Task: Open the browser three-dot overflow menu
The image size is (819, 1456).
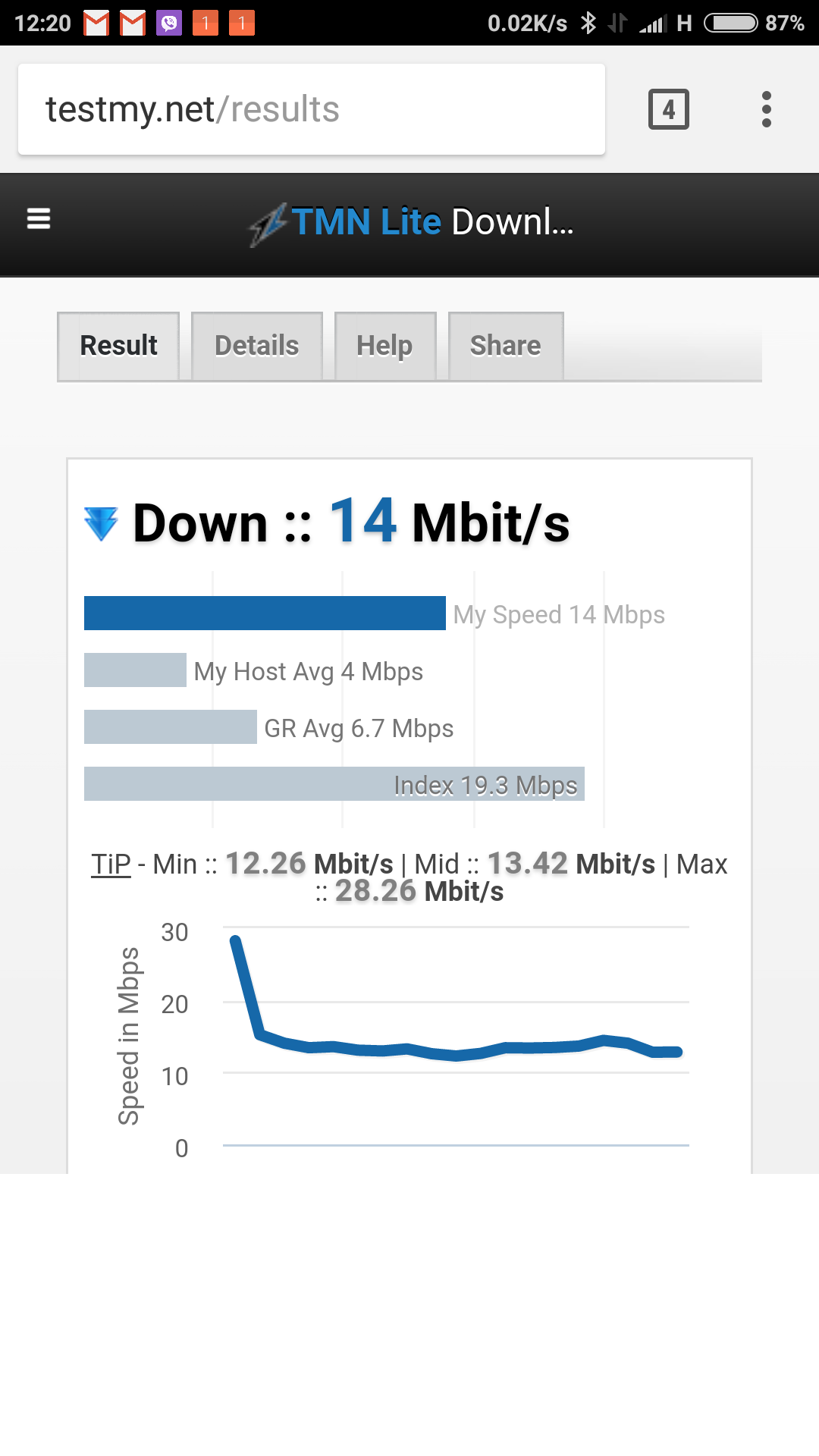Action: click(x=766, y=109)
